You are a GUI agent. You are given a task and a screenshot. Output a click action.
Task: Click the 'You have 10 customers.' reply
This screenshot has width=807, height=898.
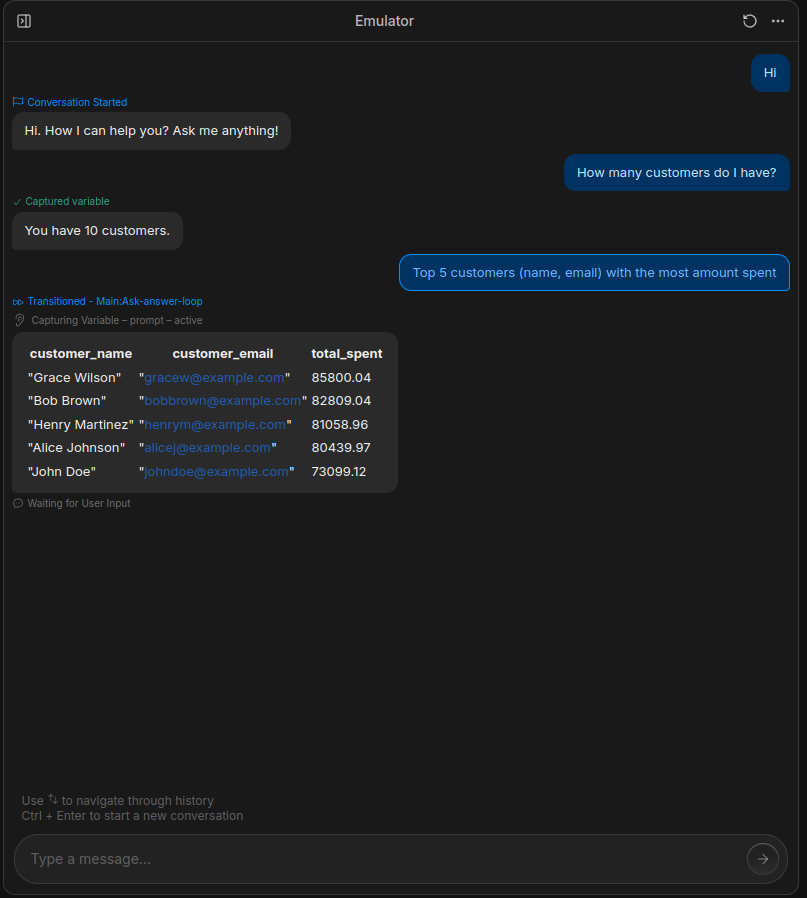click(x=97, y=231)
